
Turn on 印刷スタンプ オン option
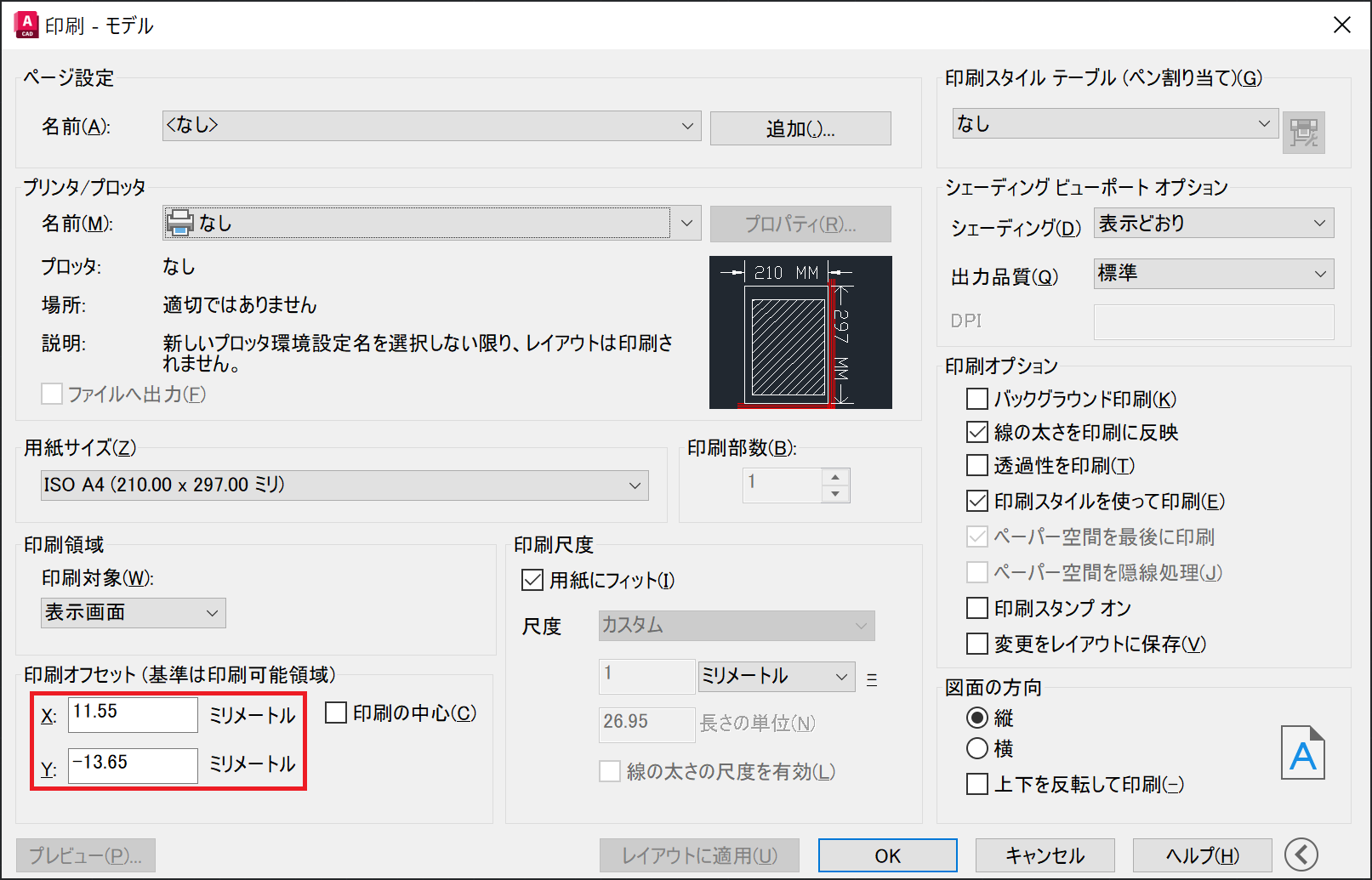[976, 608]
